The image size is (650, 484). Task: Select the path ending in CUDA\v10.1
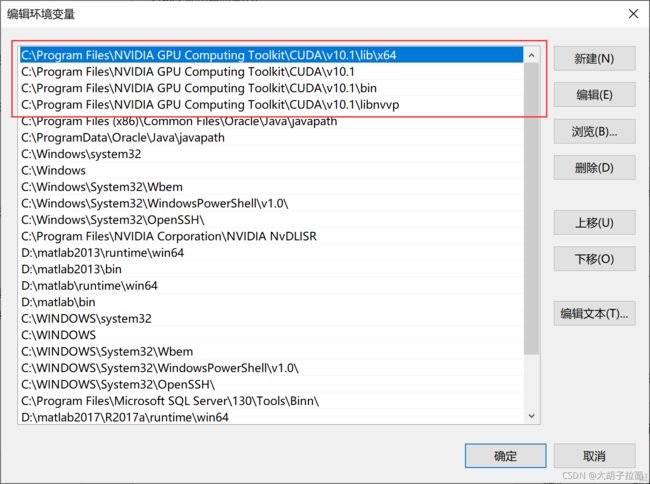[x=272, y=72]
